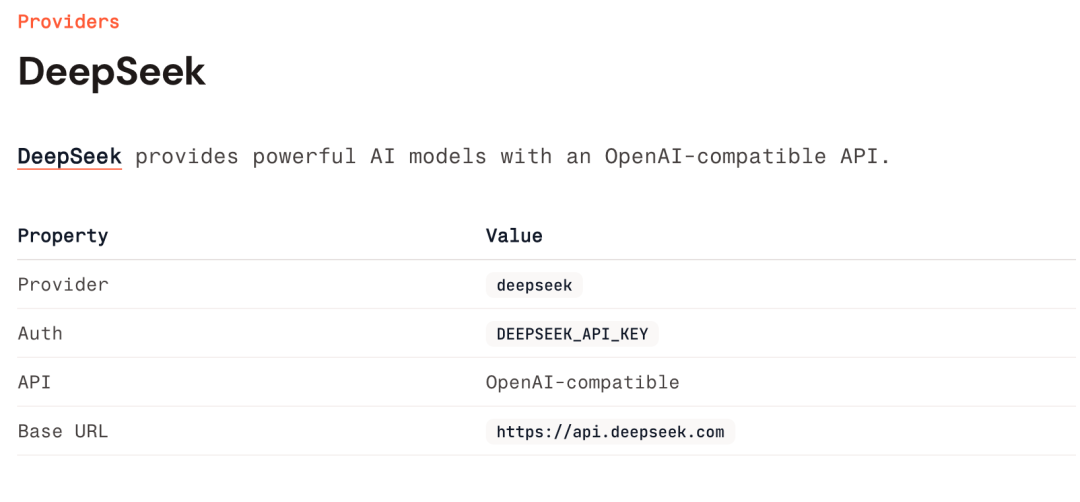Screen dimensions: 1080x502
Task: Click the OpenAI-compatible value in API row
Action: 582,382
